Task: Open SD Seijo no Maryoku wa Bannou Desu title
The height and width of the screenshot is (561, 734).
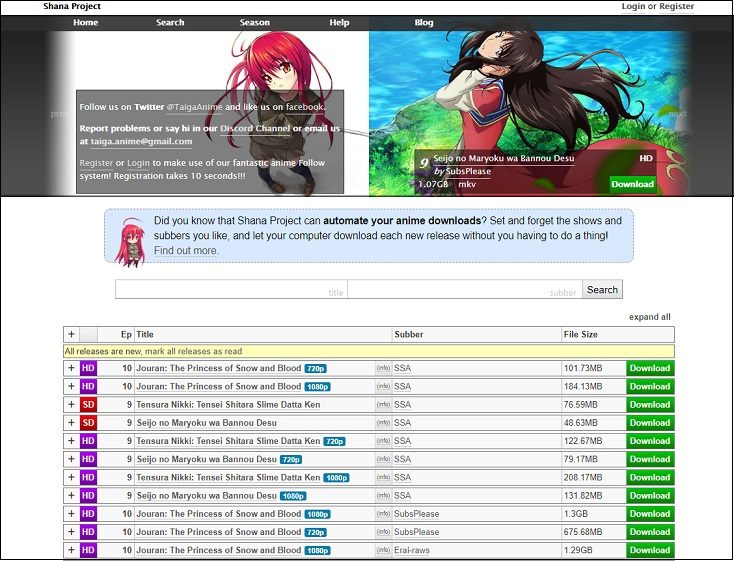Action: tap(206, 423)
